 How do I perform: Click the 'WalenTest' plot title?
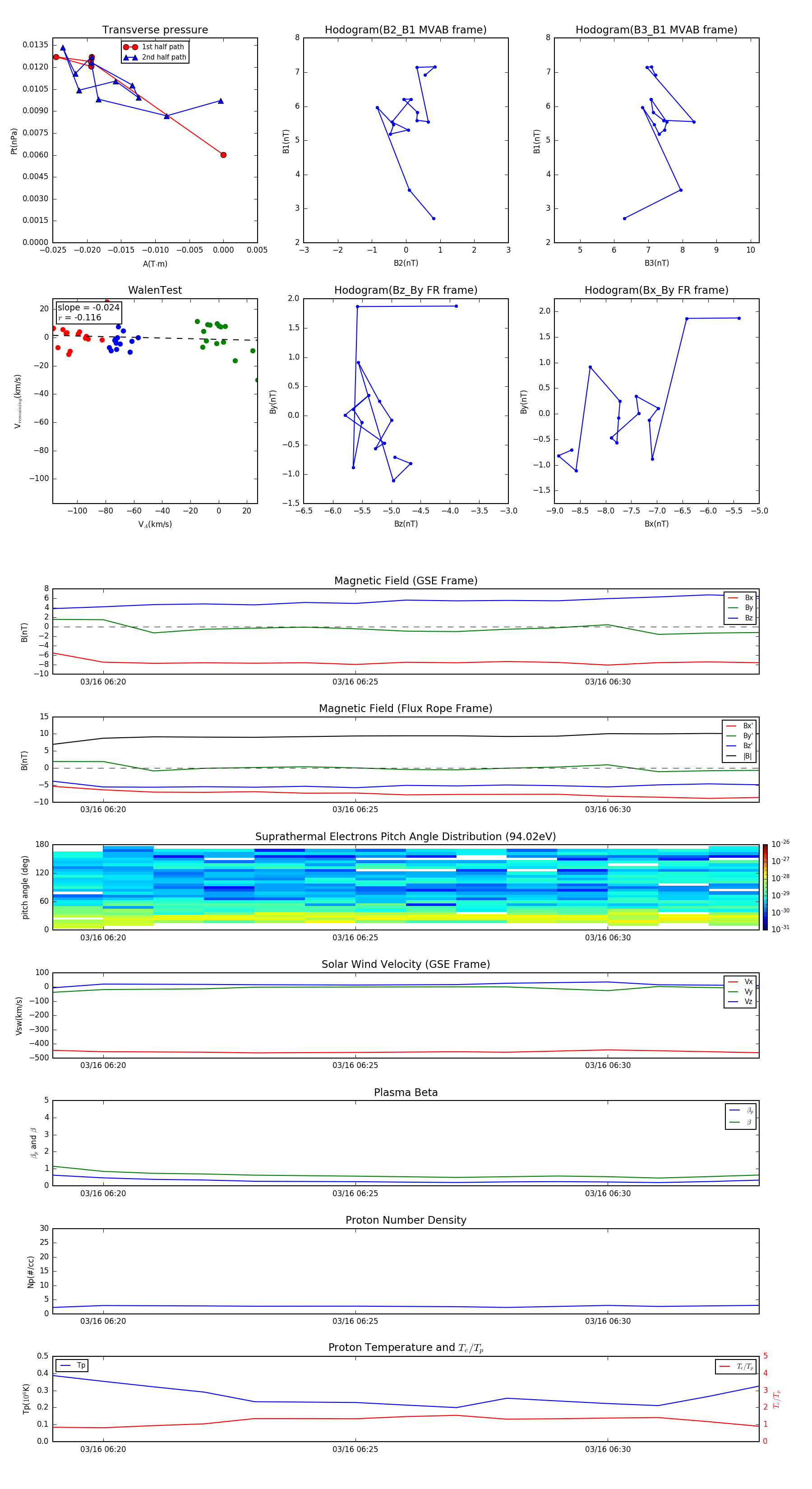(x=155, y=290)
